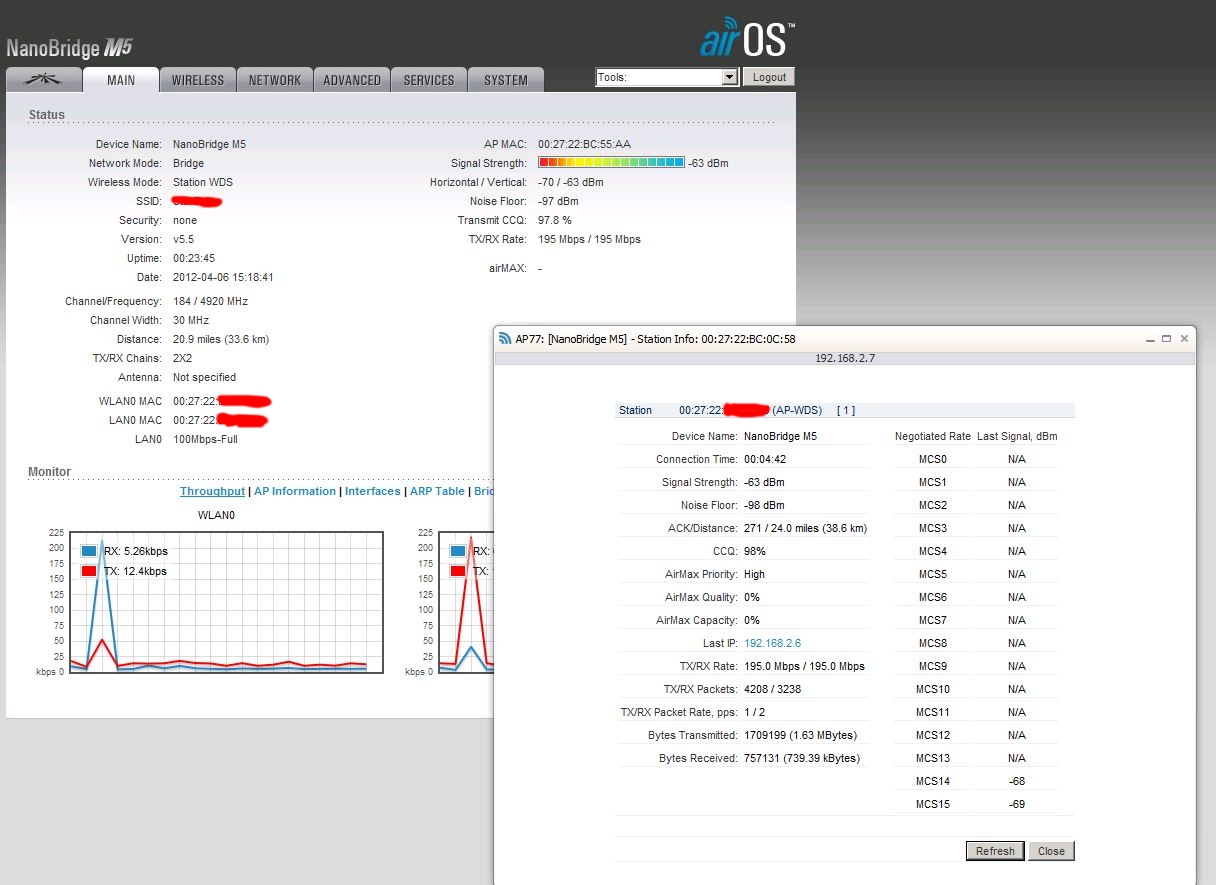Click the ACK/Distance 271 / 24.0 miles value
Viewport: 1216px width, 885px height.
[805, 528]
